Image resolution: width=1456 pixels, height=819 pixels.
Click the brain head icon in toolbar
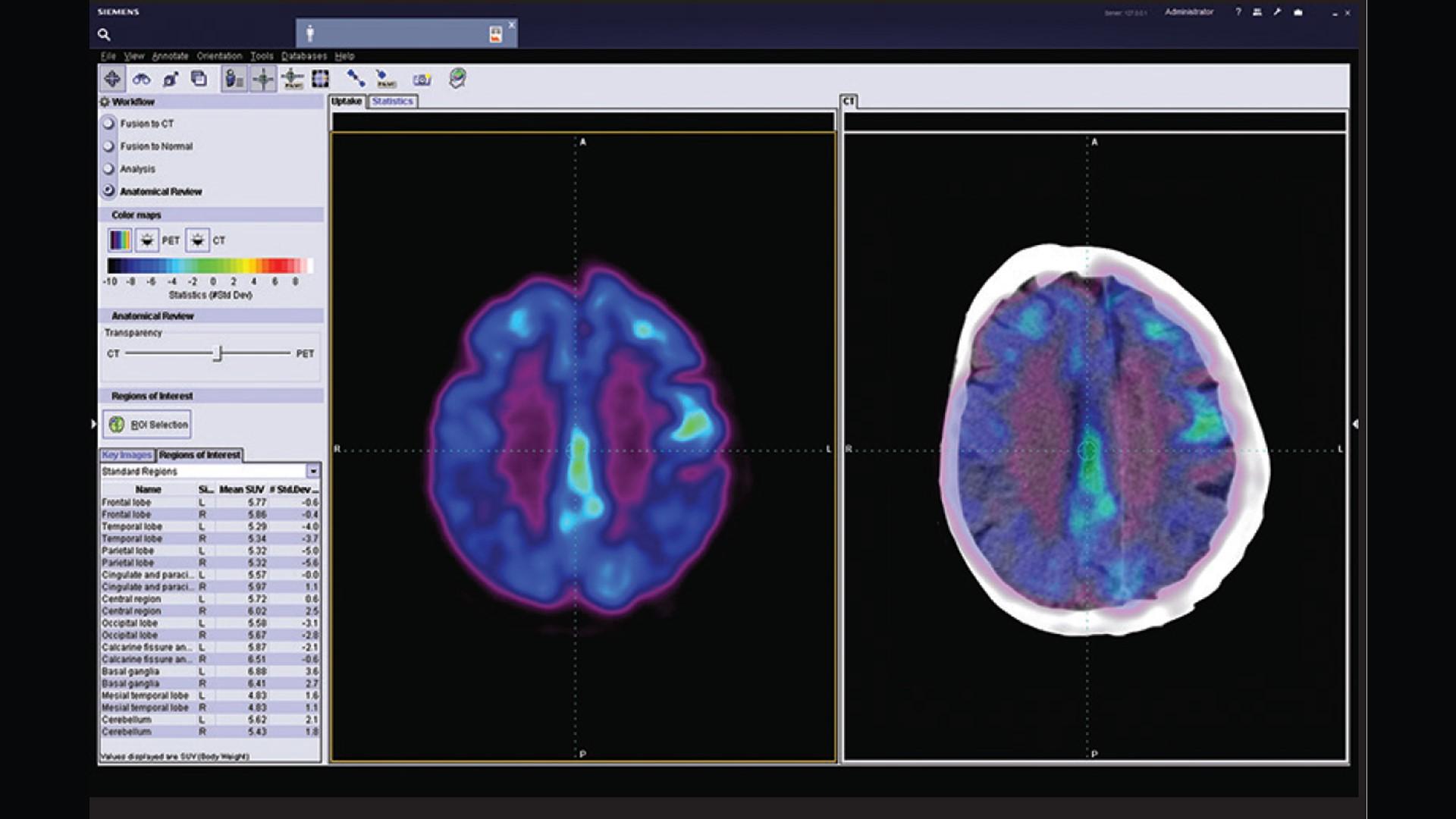(457, 78)
